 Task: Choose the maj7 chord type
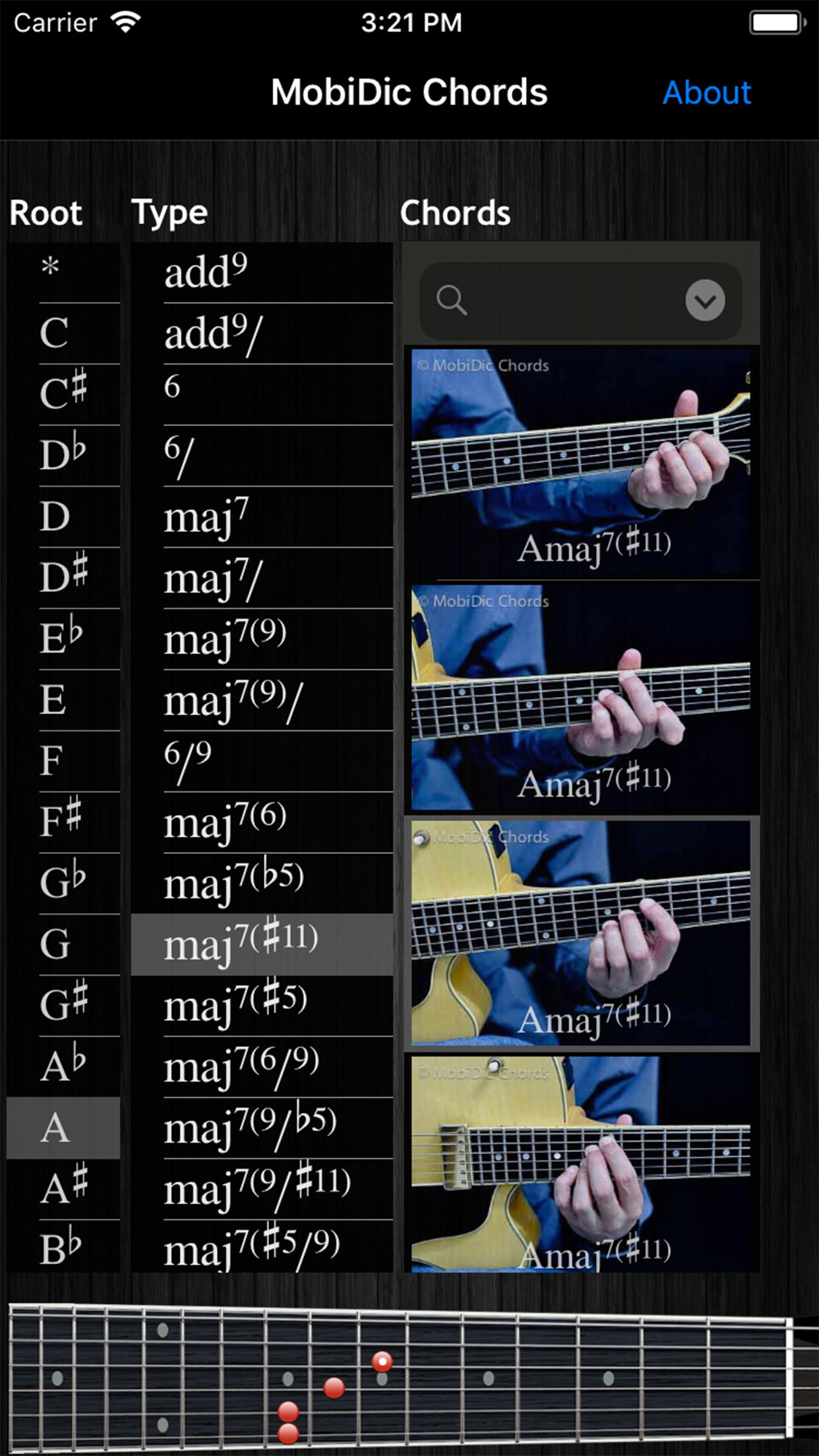point(262,517)
